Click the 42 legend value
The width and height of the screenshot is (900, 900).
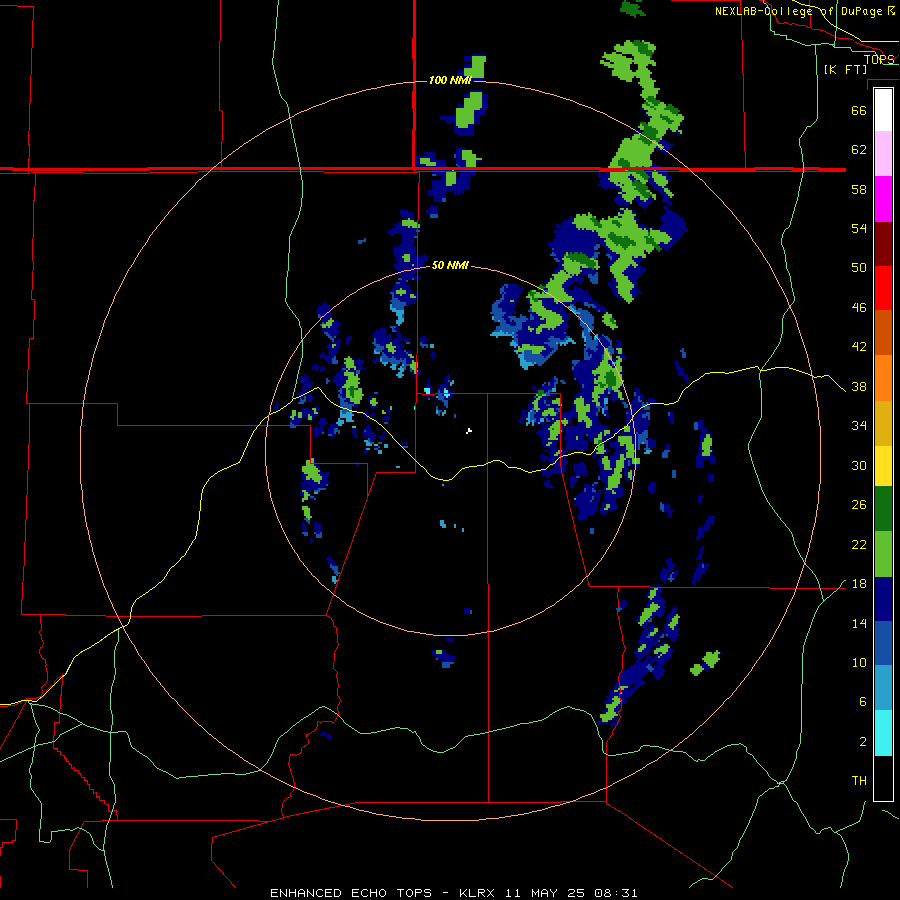pyautogui.click(x=859, y=347)
